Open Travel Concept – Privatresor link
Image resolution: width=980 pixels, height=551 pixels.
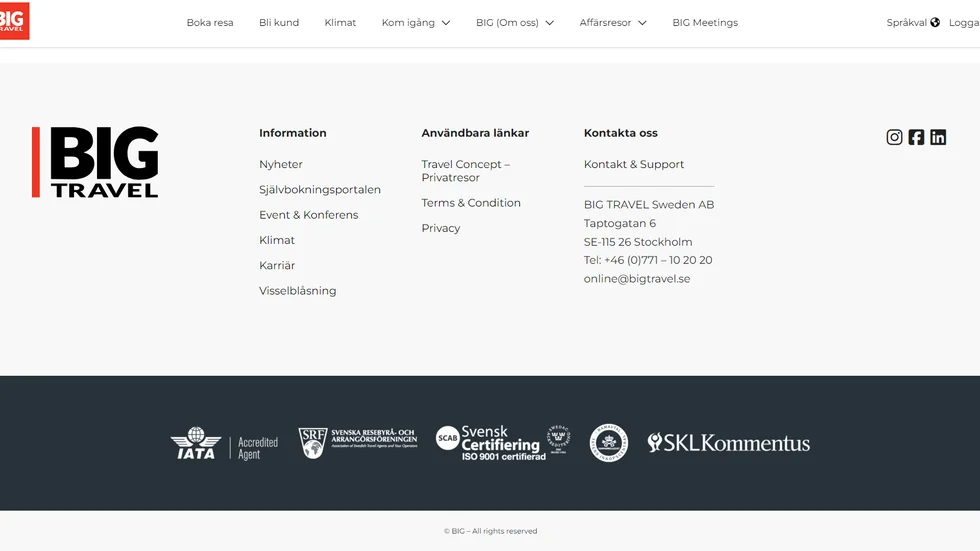point(466,171)
